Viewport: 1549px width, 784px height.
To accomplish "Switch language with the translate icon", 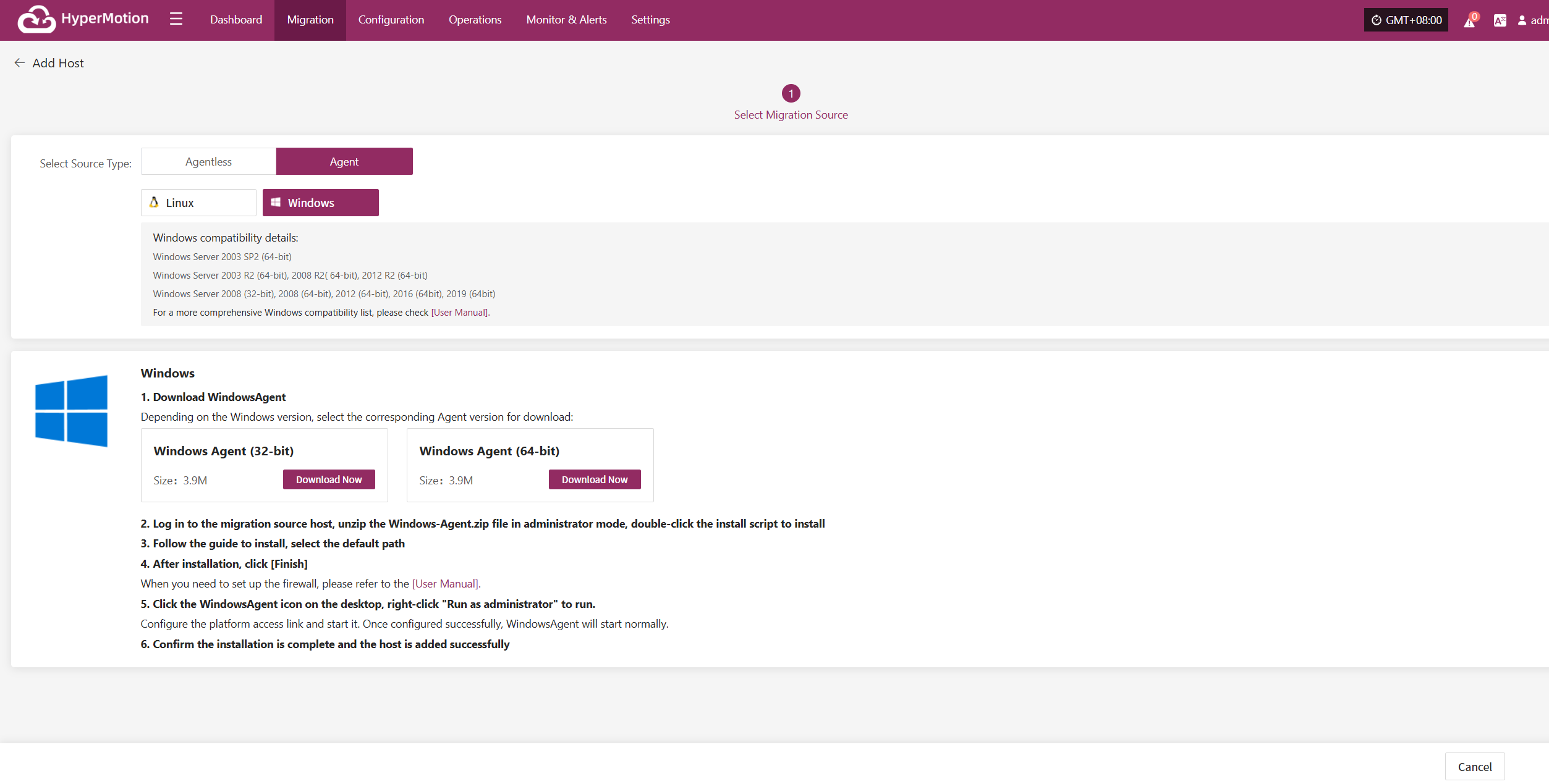I will [x=1500, y=20].
